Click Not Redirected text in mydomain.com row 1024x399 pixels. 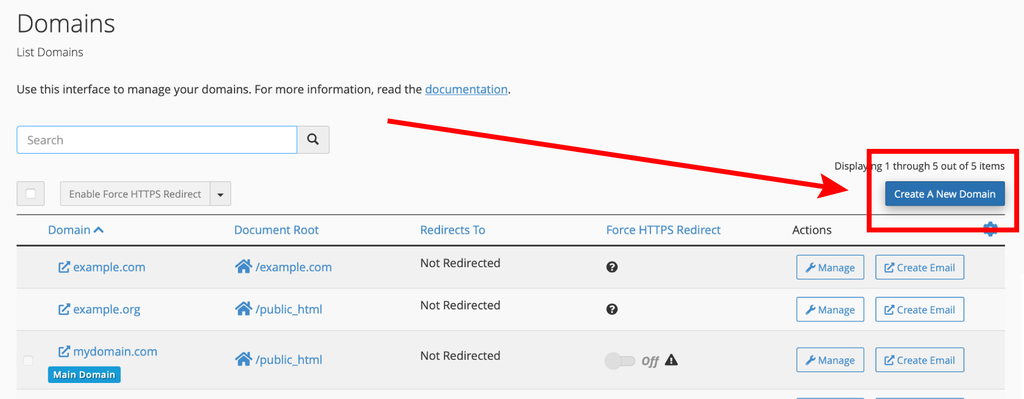coord(460,356)
